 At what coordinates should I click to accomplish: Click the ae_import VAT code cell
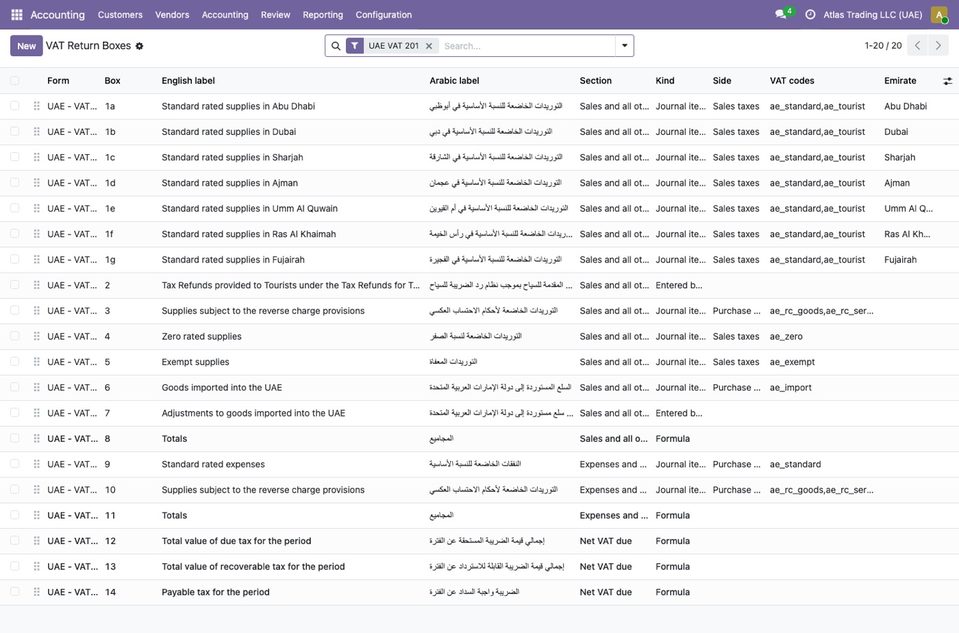pos(791,387)
